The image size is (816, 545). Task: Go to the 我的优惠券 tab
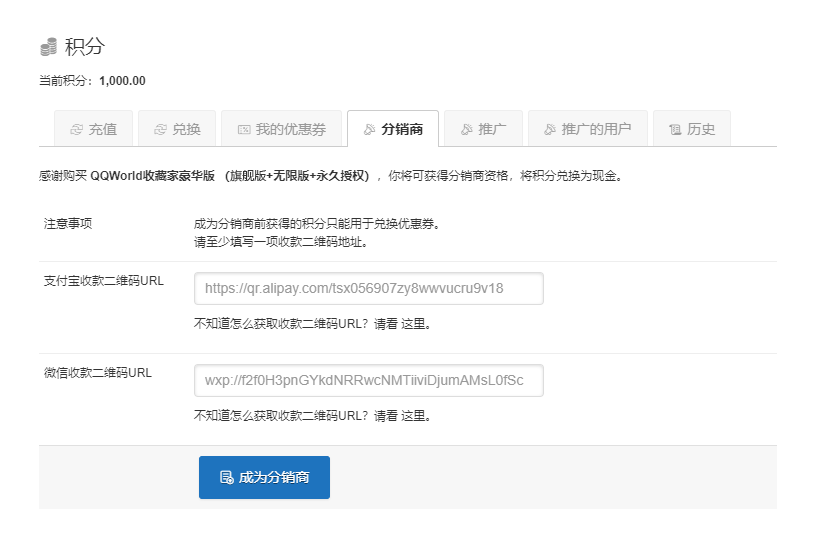(290, 129)
